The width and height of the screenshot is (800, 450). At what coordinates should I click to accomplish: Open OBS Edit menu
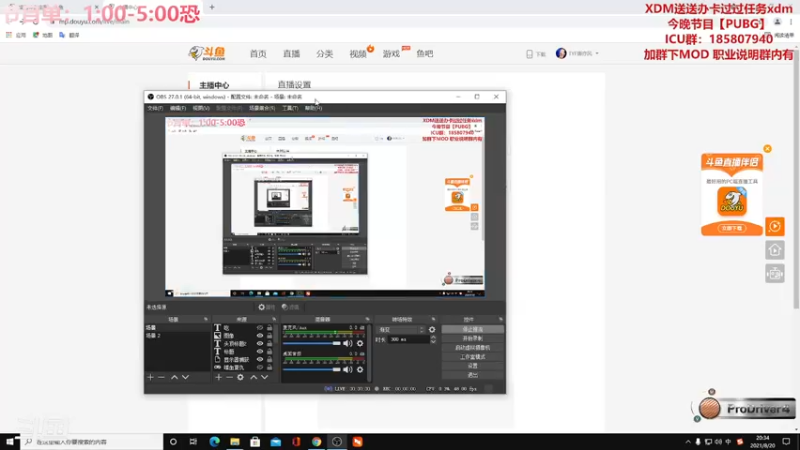coord(178,108)
